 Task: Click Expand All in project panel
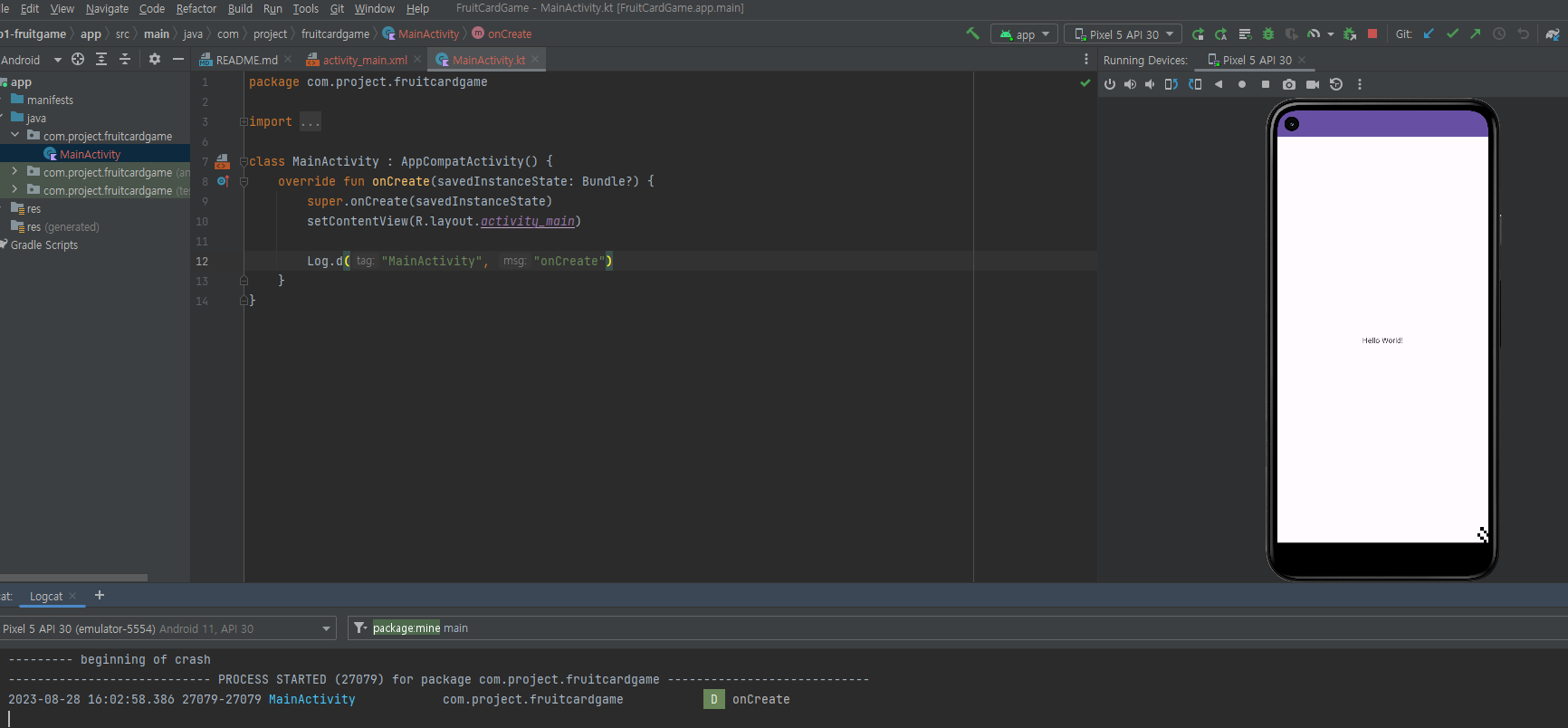point(101,59)
